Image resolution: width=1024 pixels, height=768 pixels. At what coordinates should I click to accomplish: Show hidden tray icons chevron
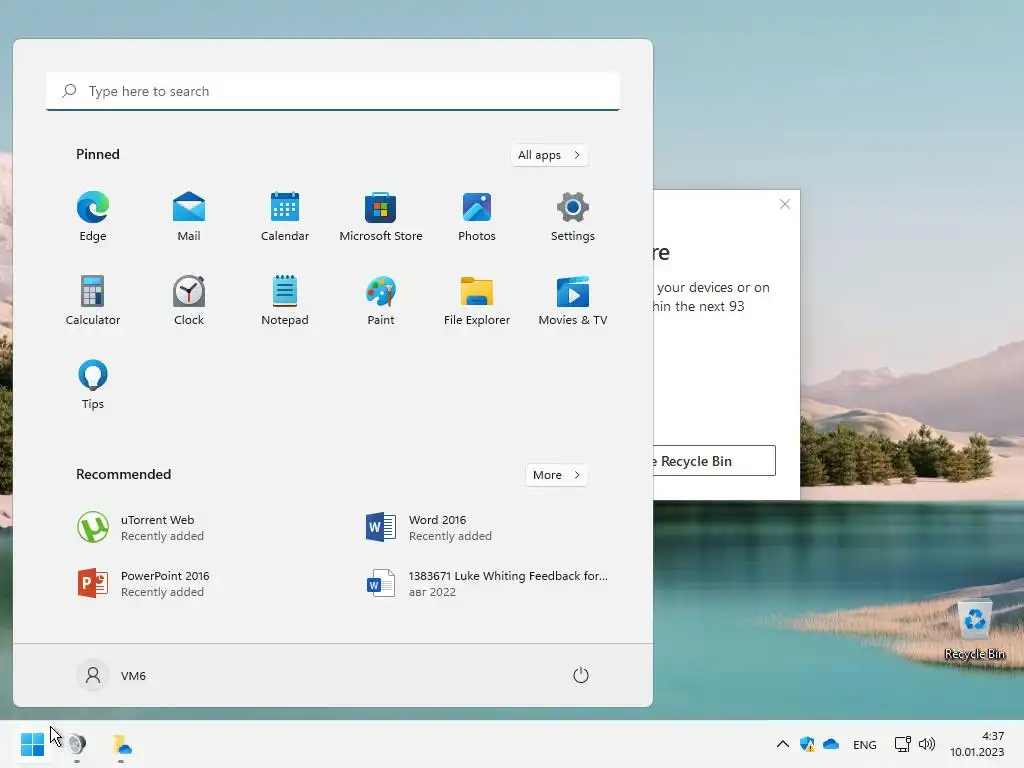tap(782, 744)
